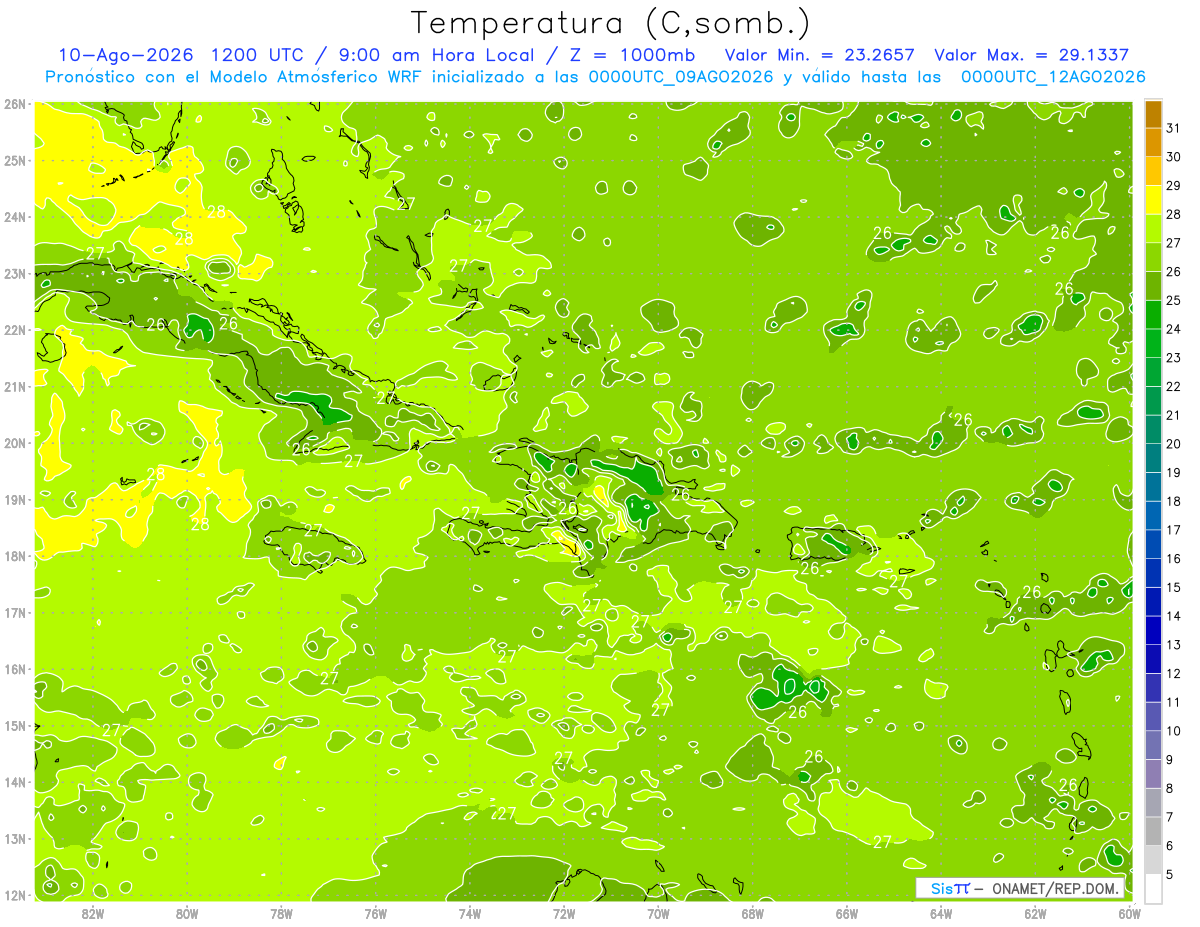Screen dimensions: 1200x927
Task: Click the latitude label 12N
Action: click(15, 895)
